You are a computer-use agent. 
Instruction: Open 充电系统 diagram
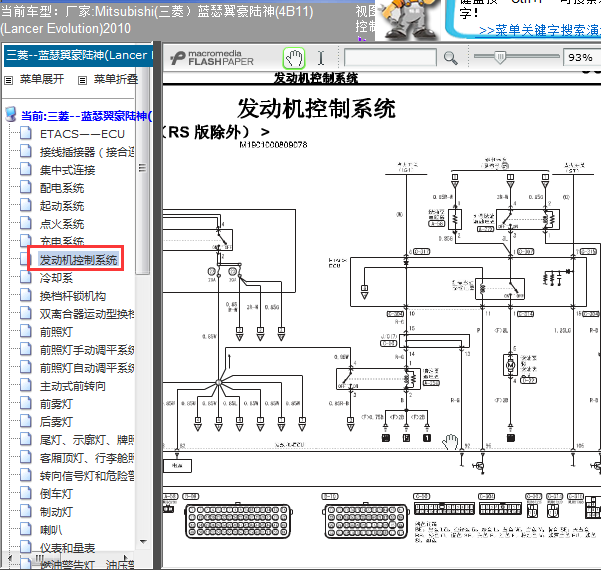[62, 241]
